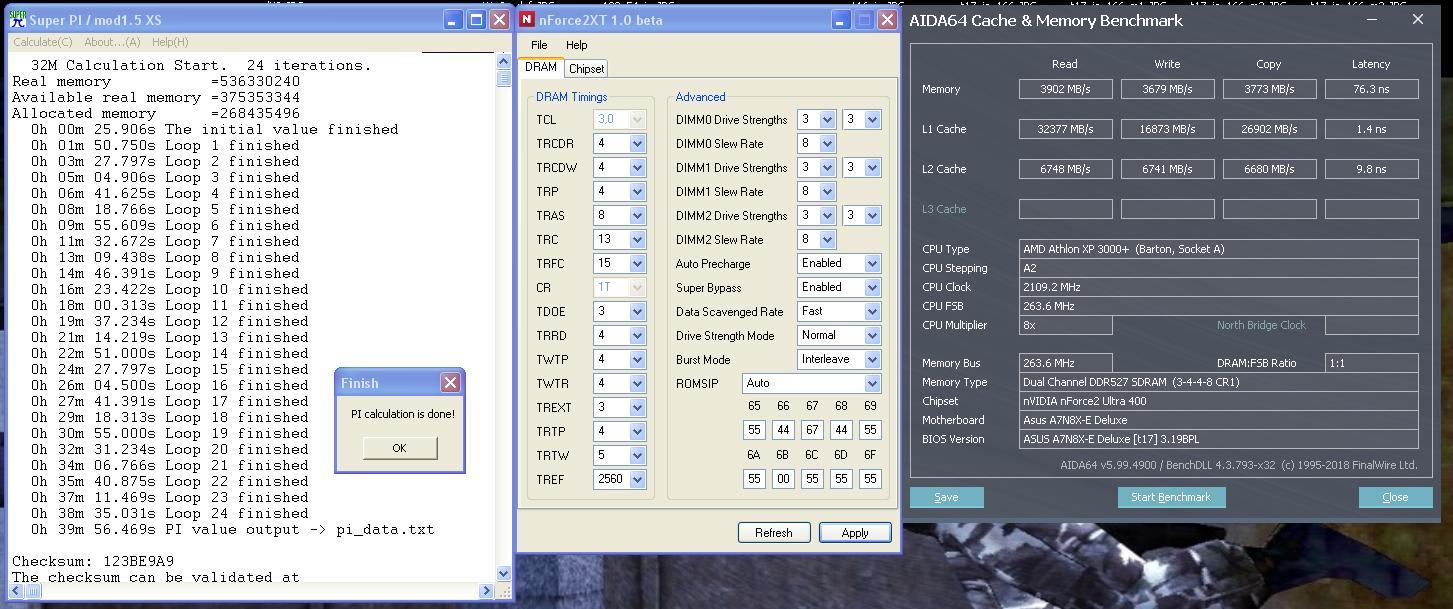
Task: Expand the TRTW dropdown
Action: (x=637, y=455)
